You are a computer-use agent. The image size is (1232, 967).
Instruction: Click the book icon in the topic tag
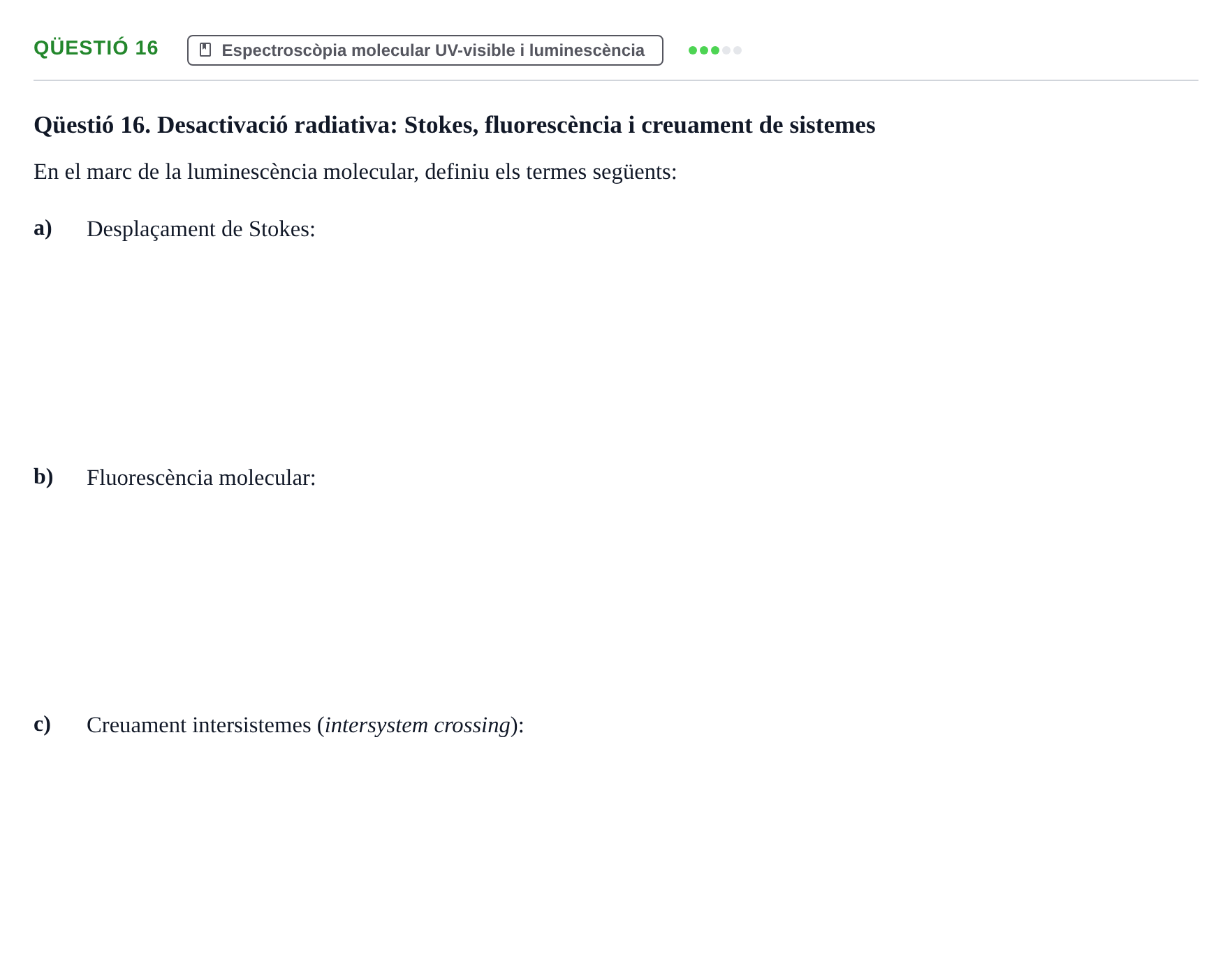click(x=205, y=50)
